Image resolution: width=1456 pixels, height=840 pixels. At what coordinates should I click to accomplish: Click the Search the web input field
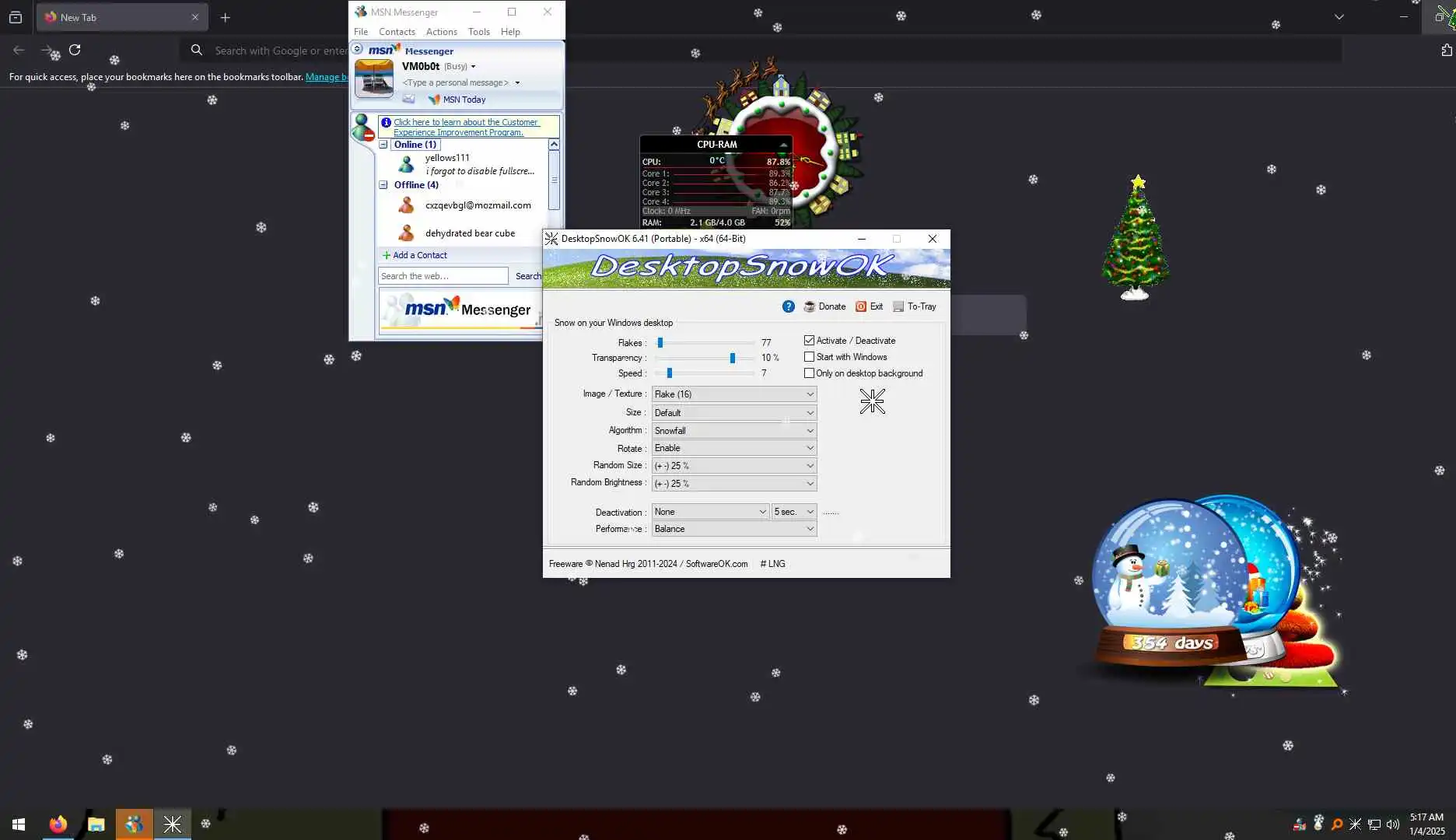tap(443, 276)
